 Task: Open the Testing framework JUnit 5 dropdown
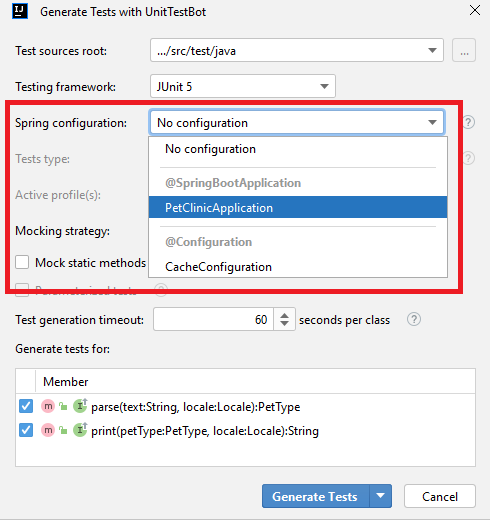pyautogui.click(x=243, y=86)
